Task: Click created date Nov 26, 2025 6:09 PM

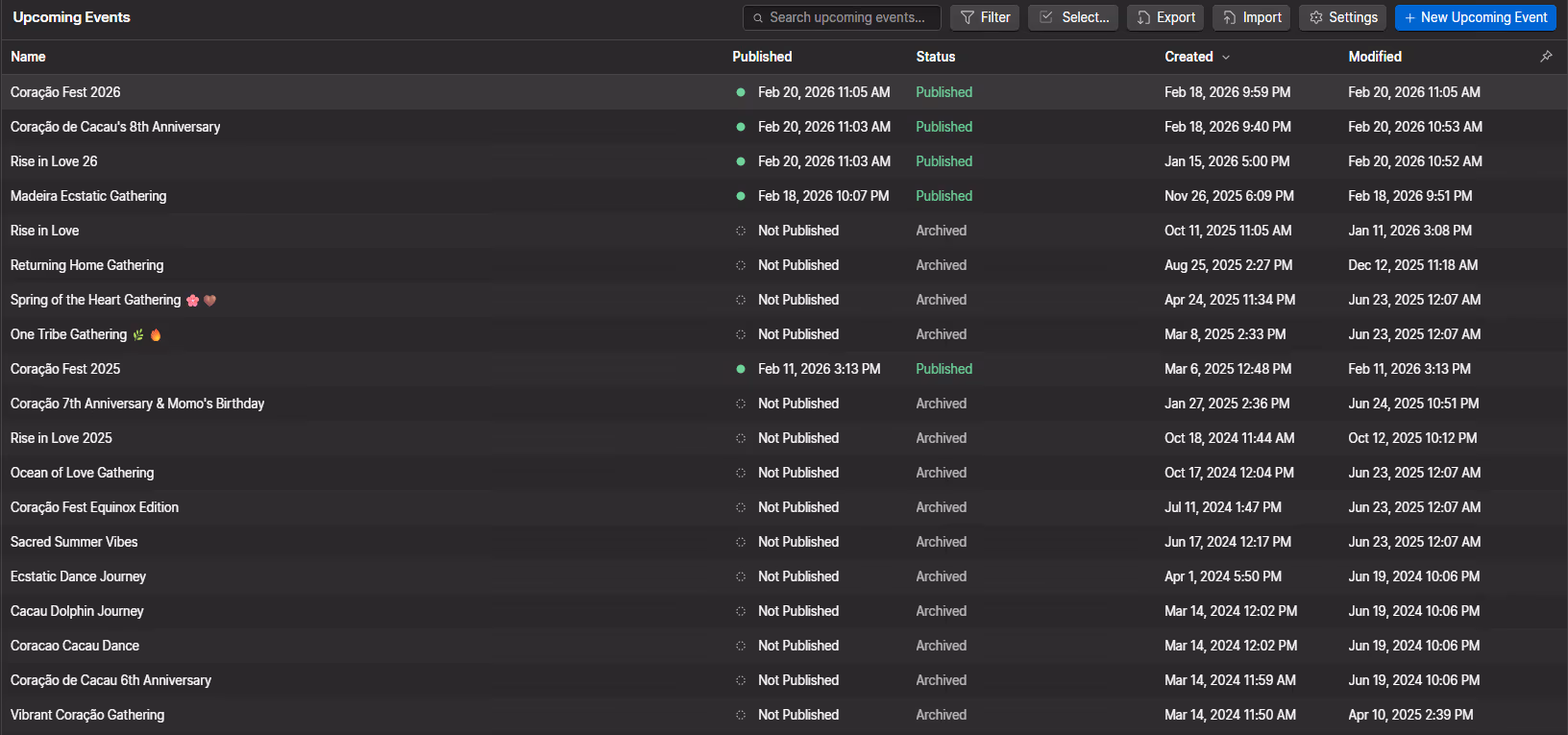Action: (1229, 196)
